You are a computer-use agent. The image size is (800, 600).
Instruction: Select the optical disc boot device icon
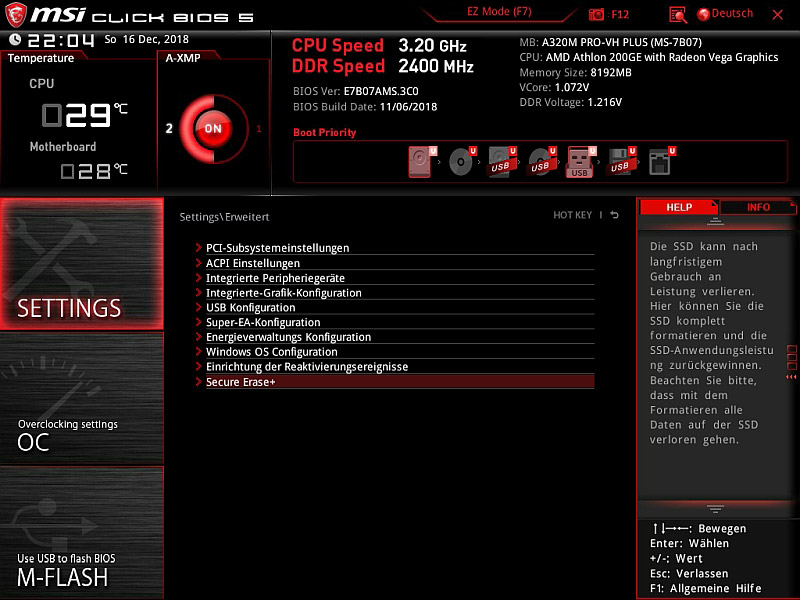[x=462, y=162]
